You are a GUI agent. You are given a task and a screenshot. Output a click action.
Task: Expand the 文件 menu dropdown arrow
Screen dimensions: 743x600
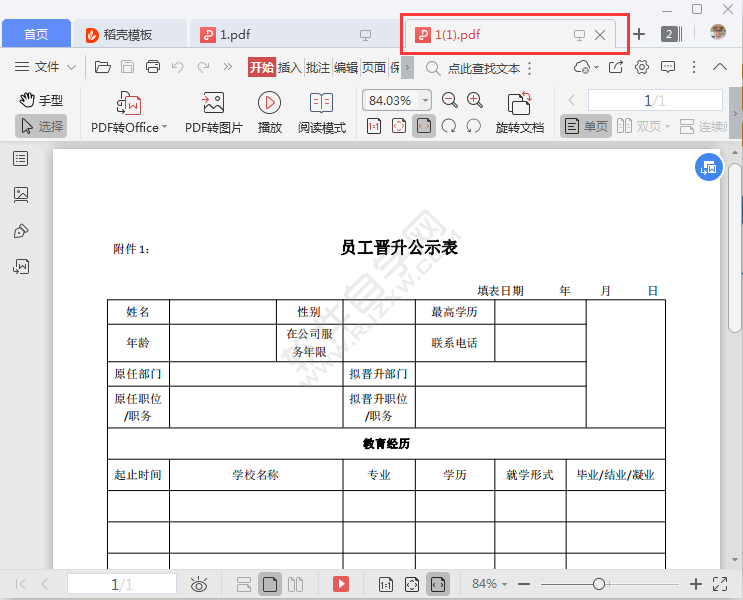(x=71, y=67)
